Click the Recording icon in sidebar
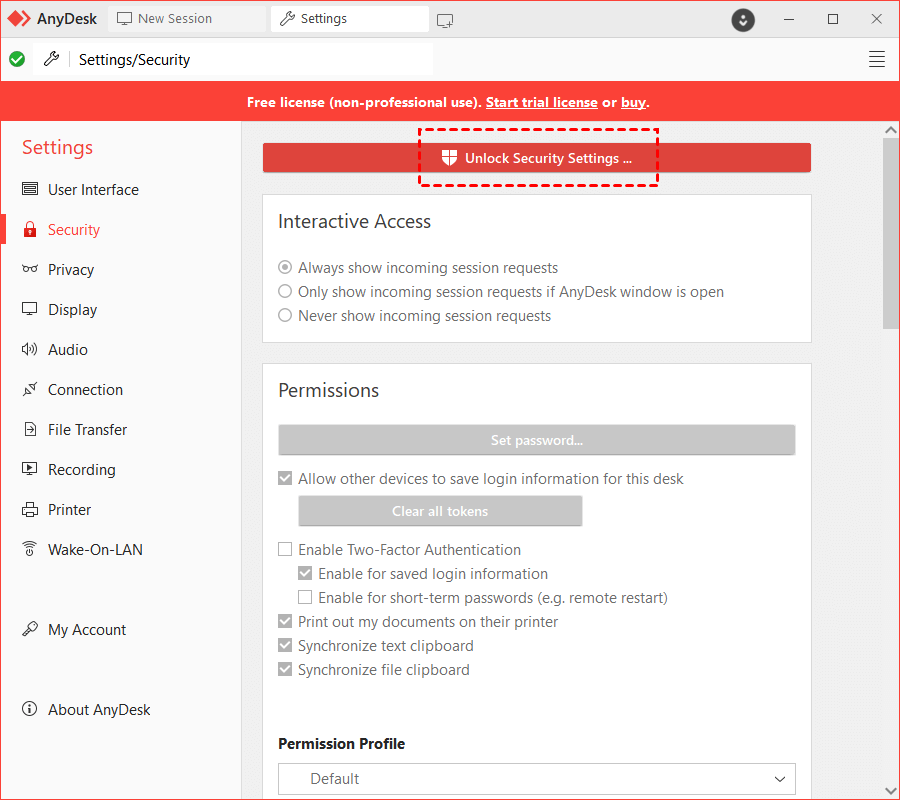The image size is (900, 800). 30,470
